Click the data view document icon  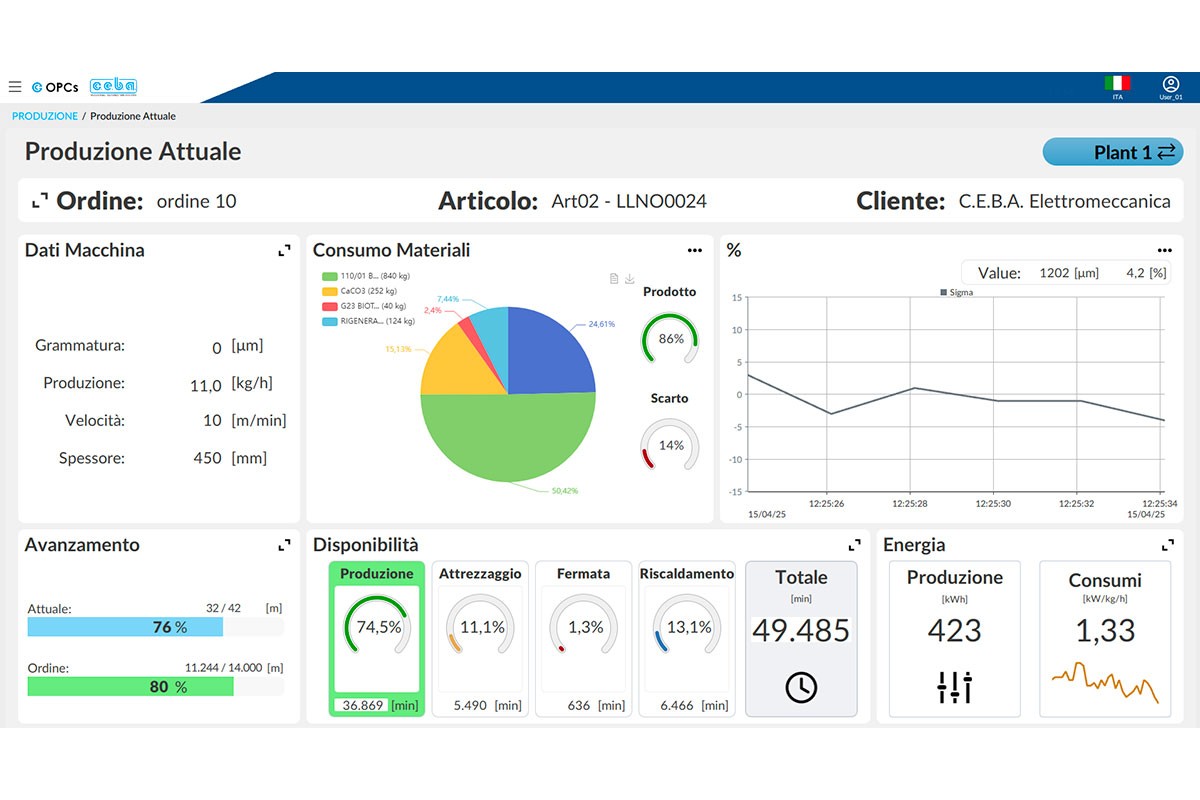point(615,278)
